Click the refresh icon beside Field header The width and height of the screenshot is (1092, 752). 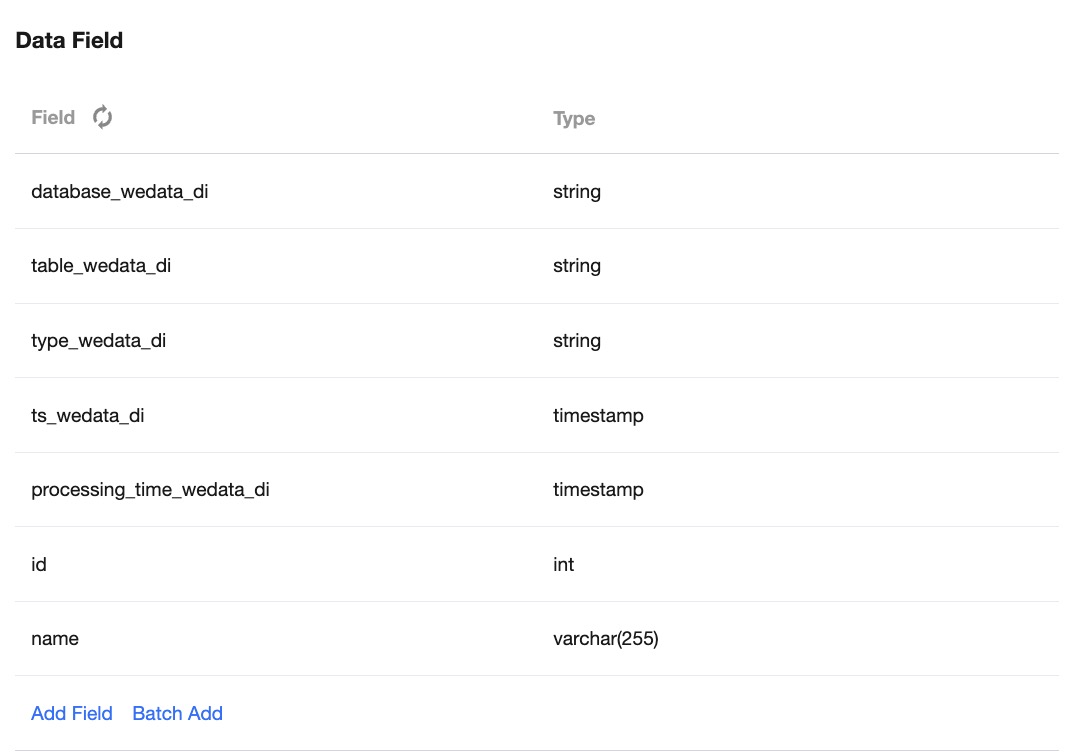click(102, 118)
